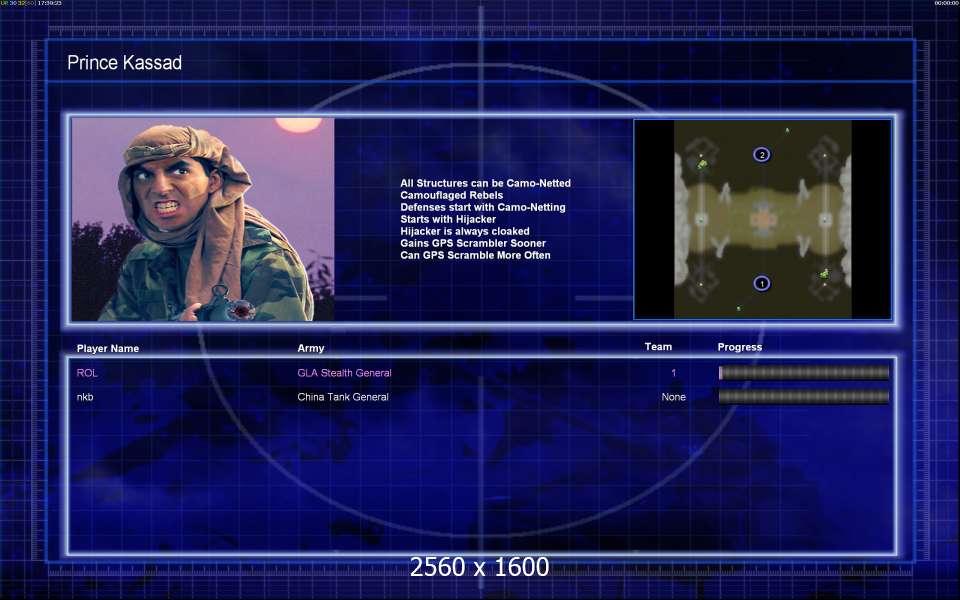Image resolution: width=960 pixels, height=600 pixels.
Task: Click the 'Starts with Hijacker' line
Action: (448, 219)
